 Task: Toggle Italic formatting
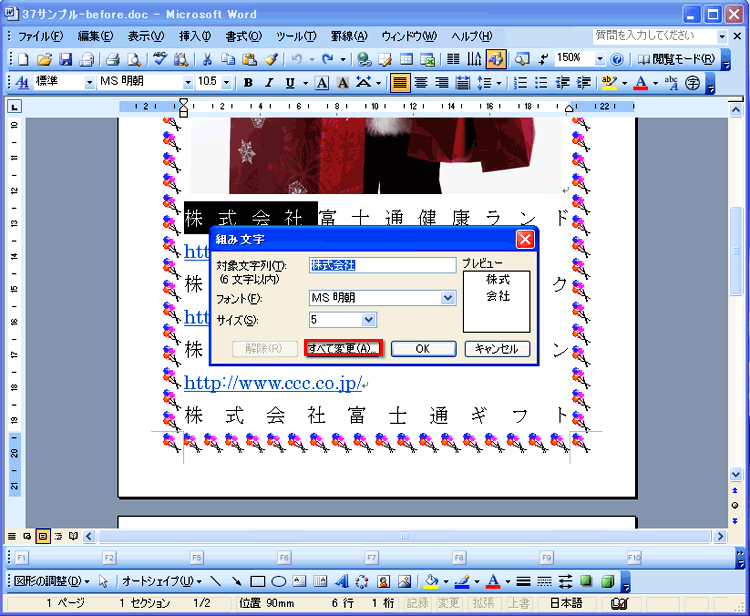point(269,83)
